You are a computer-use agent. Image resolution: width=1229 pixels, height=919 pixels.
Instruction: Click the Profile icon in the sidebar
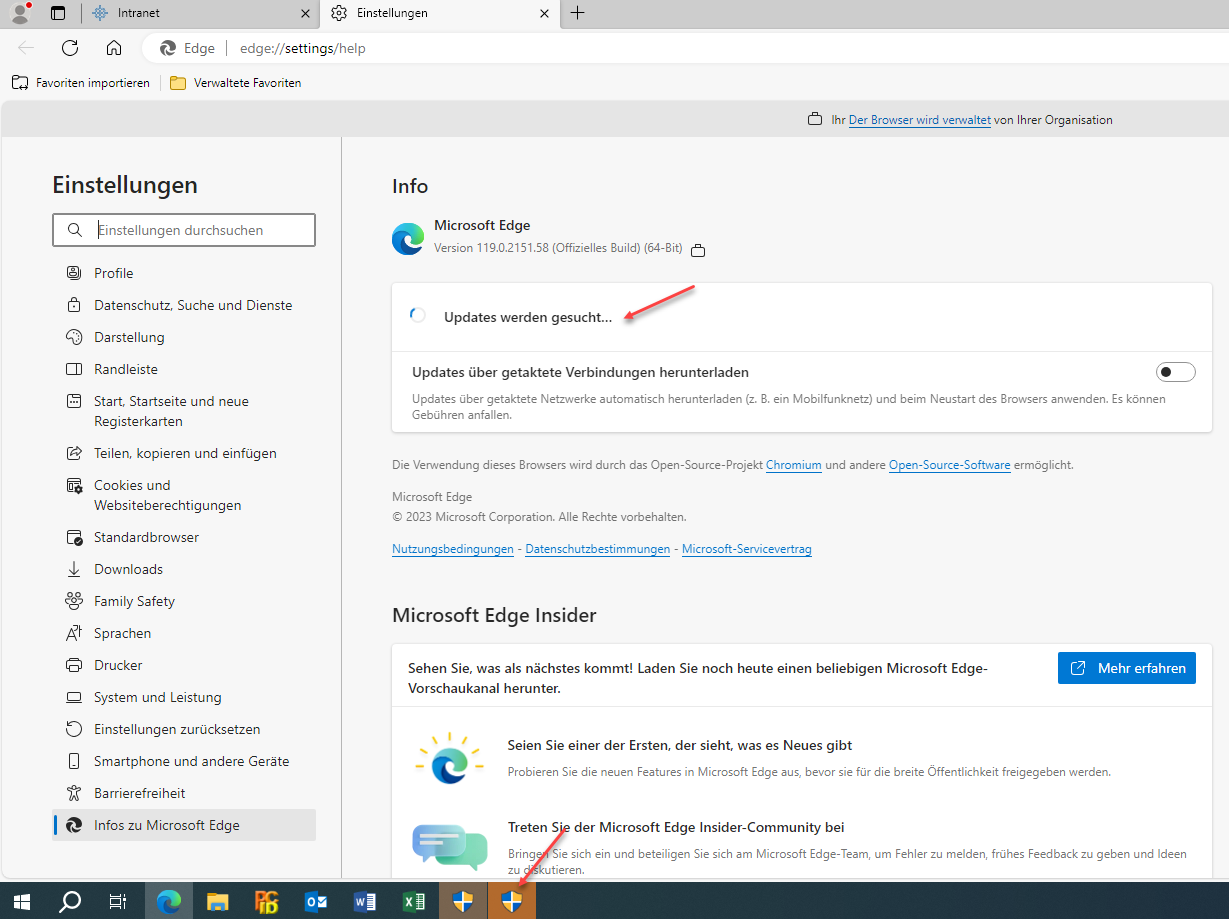click(x=74, y=273)
